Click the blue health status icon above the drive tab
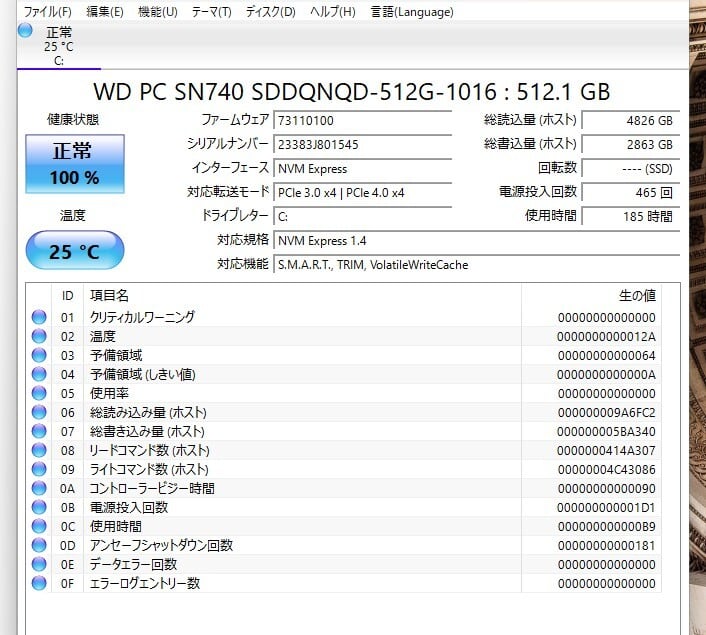Image resolution: width=706 pixels, height=635 pixels. pos(25,31)
